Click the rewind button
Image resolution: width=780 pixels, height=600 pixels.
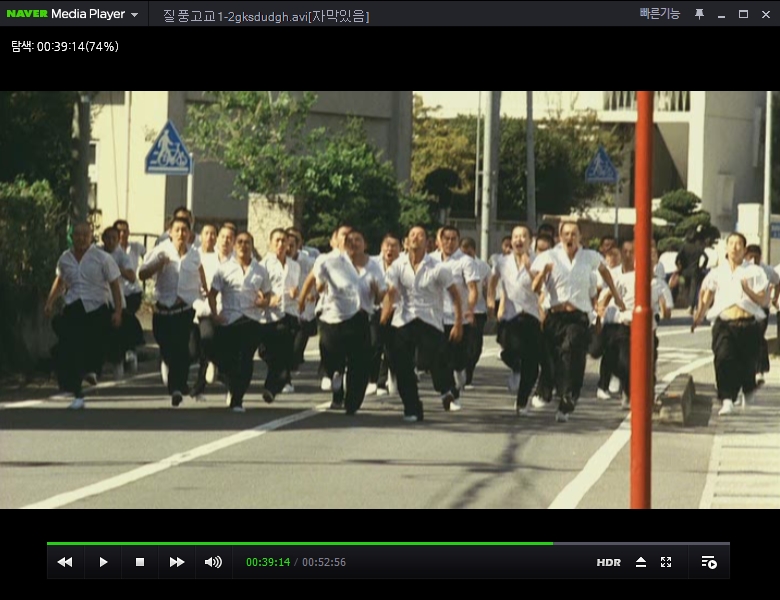pyautogui.click(x=65, y=562)
